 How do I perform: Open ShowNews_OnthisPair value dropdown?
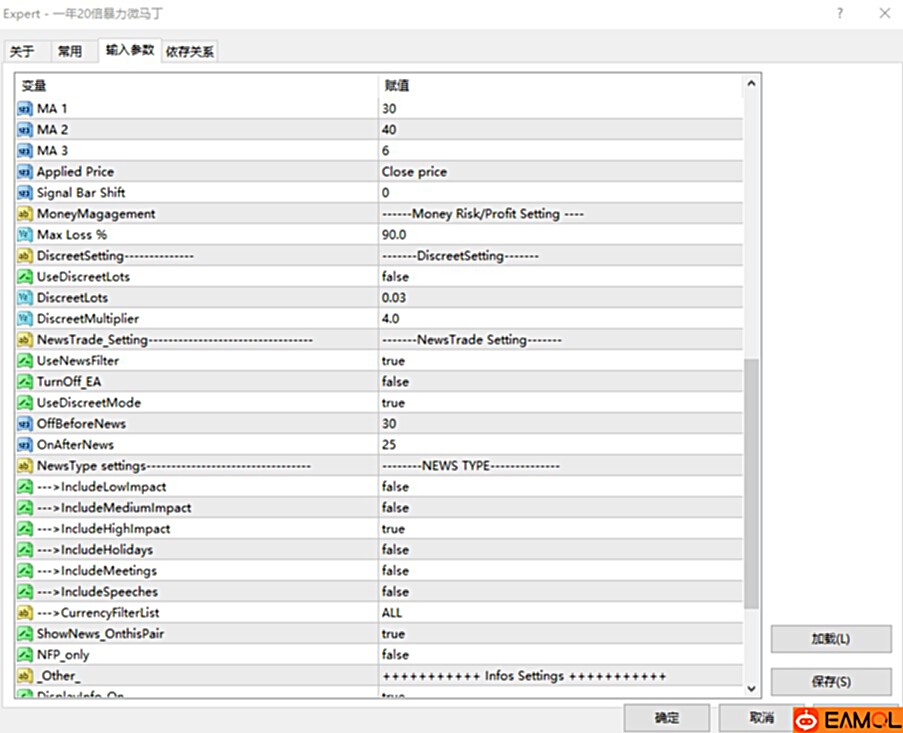point(560,634)
